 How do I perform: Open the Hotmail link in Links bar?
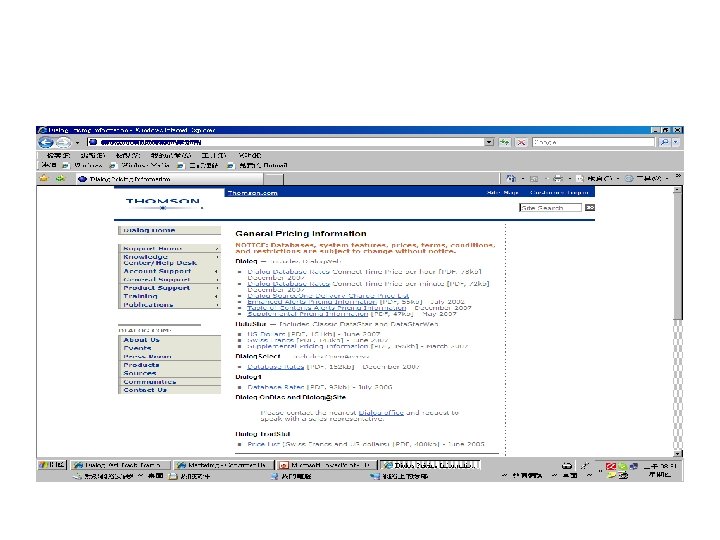(x=258, y=165)
